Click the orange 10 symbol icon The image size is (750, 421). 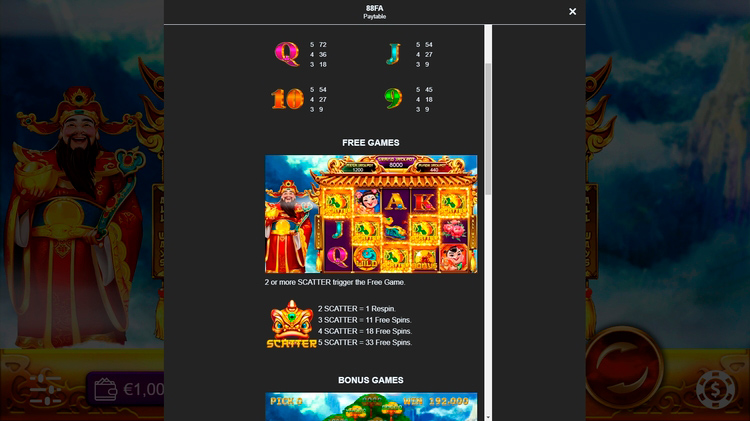coord(286,99)
